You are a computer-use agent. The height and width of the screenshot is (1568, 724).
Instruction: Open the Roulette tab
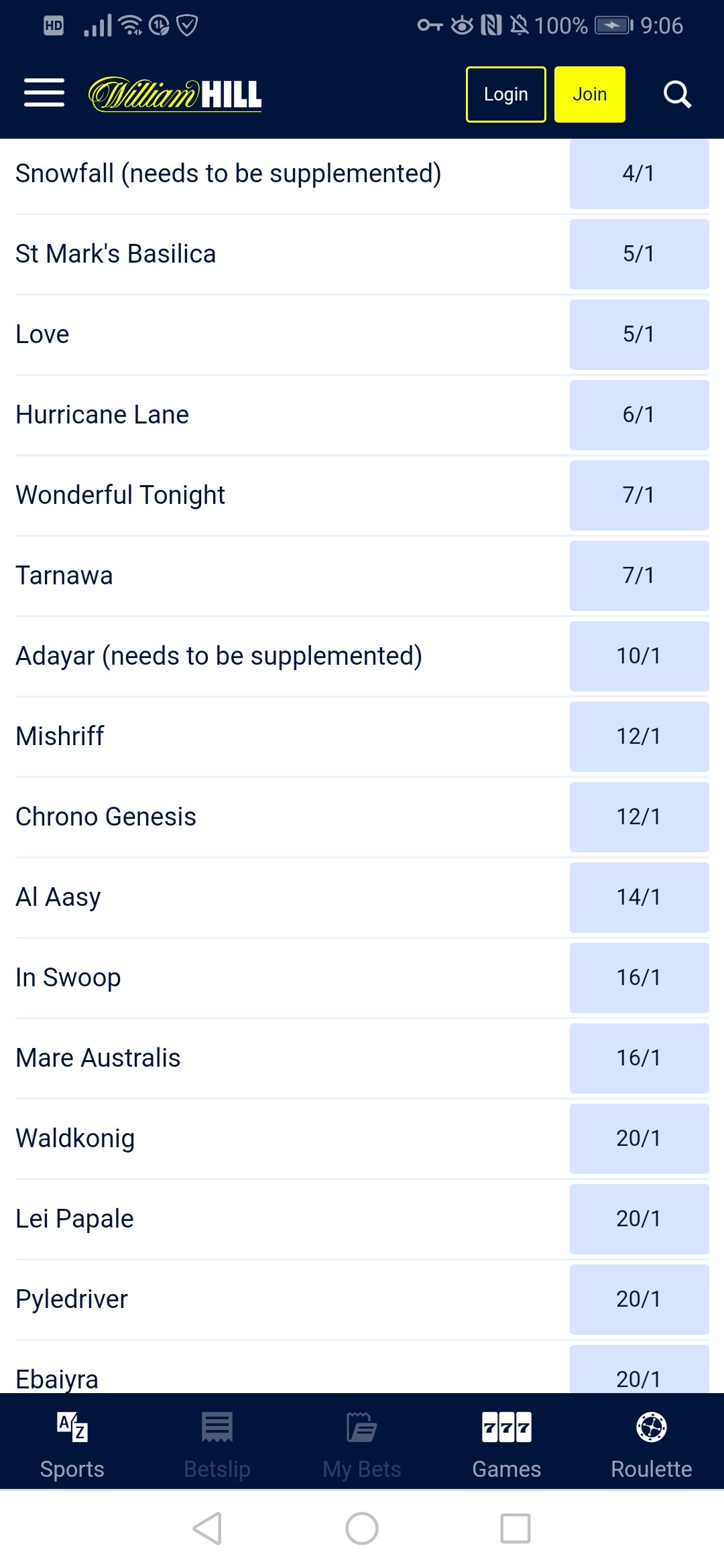pyautogui.click(x=652, y=1443)
